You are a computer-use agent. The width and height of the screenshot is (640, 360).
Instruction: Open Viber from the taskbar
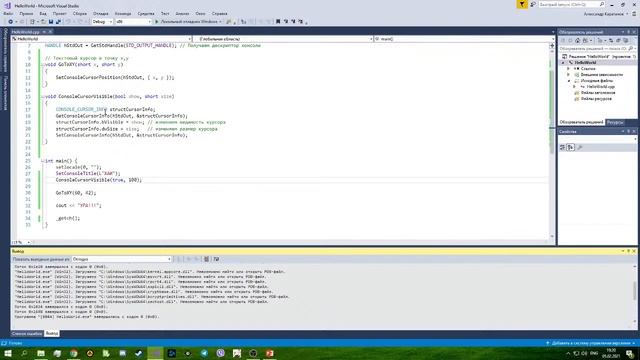pyautogui.click(x=220, y=353)
